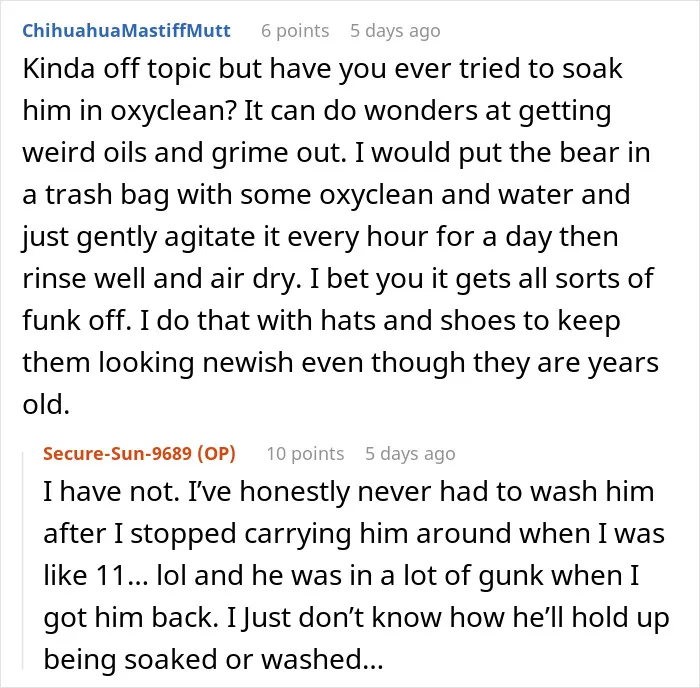This screenshot has width=700, height=688.
Task: Click the final word 'old.' of the top comment
Action: (46, 404)
